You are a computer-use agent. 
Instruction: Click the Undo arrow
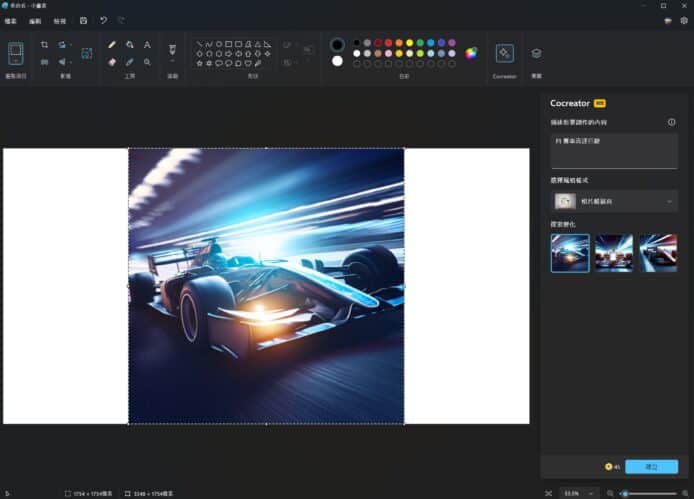click(x=103, y=20)
